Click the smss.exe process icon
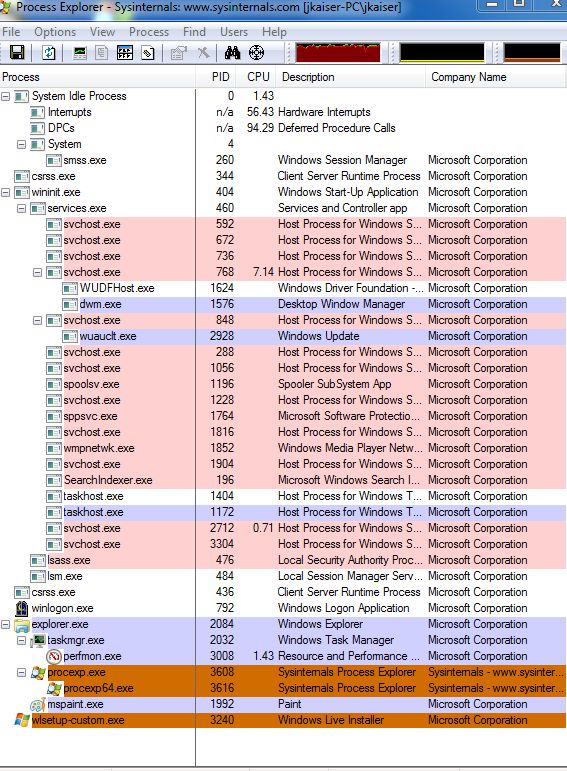 [54, 160]
